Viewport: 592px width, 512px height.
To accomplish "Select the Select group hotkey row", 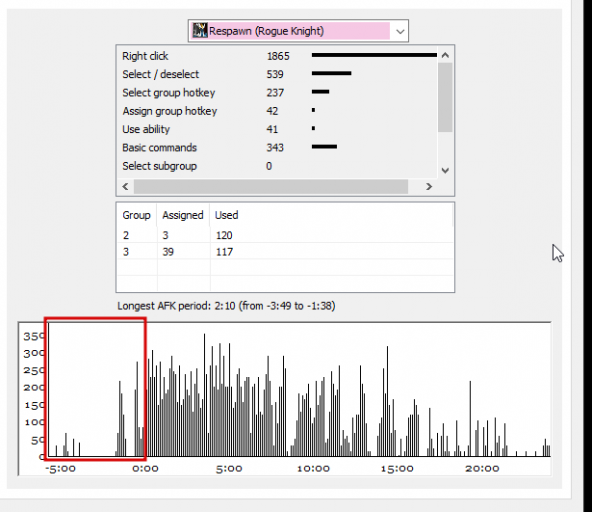I will pos(278,93).
